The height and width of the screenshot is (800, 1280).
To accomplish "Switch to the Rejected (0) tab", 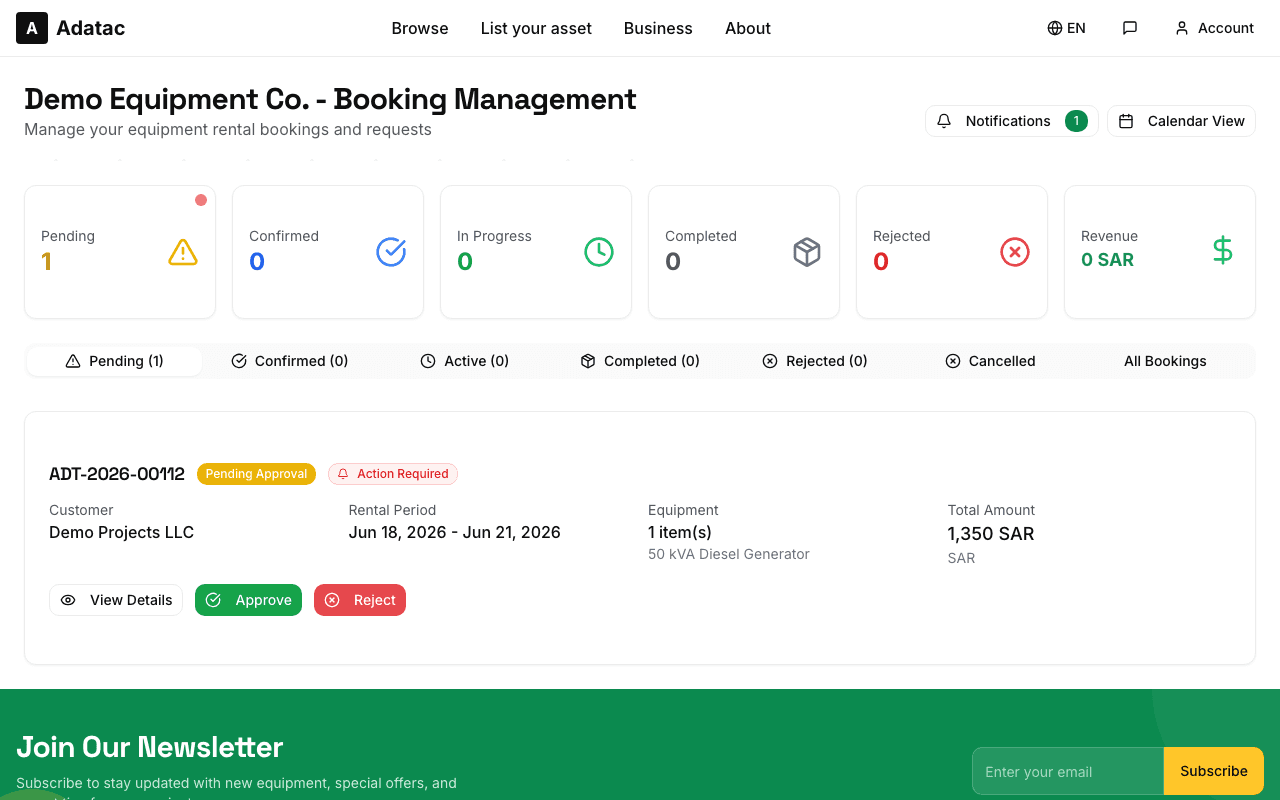I will point(815,361).
